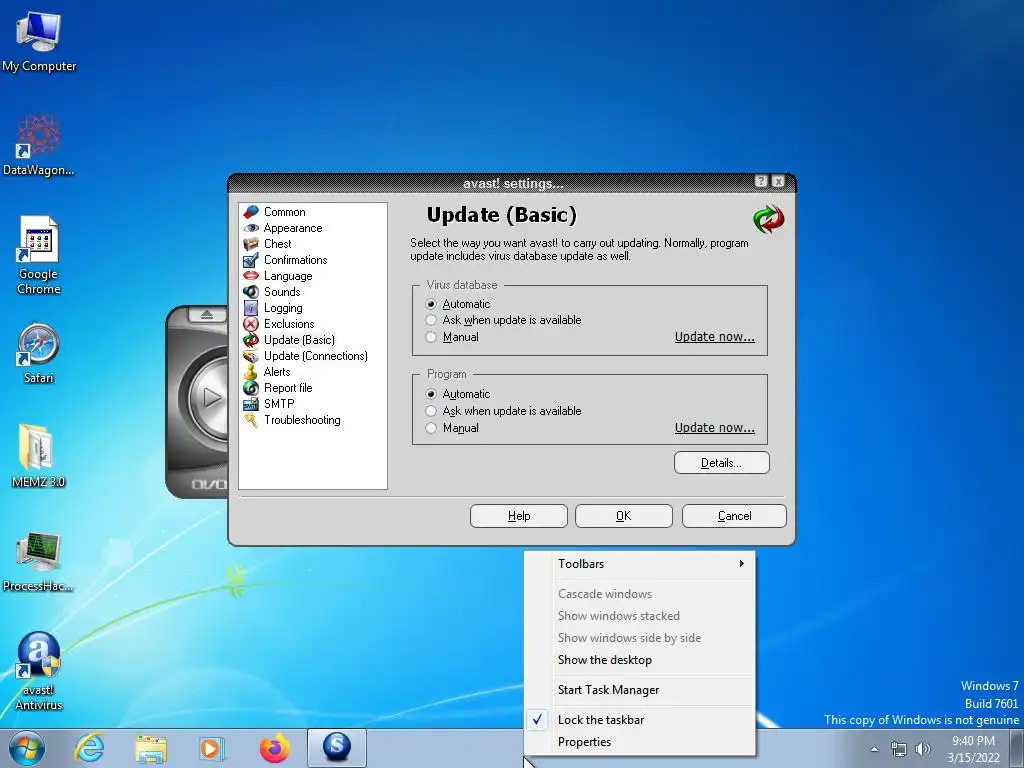1024x768 pixels.
Task: Launch Google Chrome desktop shortcut
Action: [39, 255]
